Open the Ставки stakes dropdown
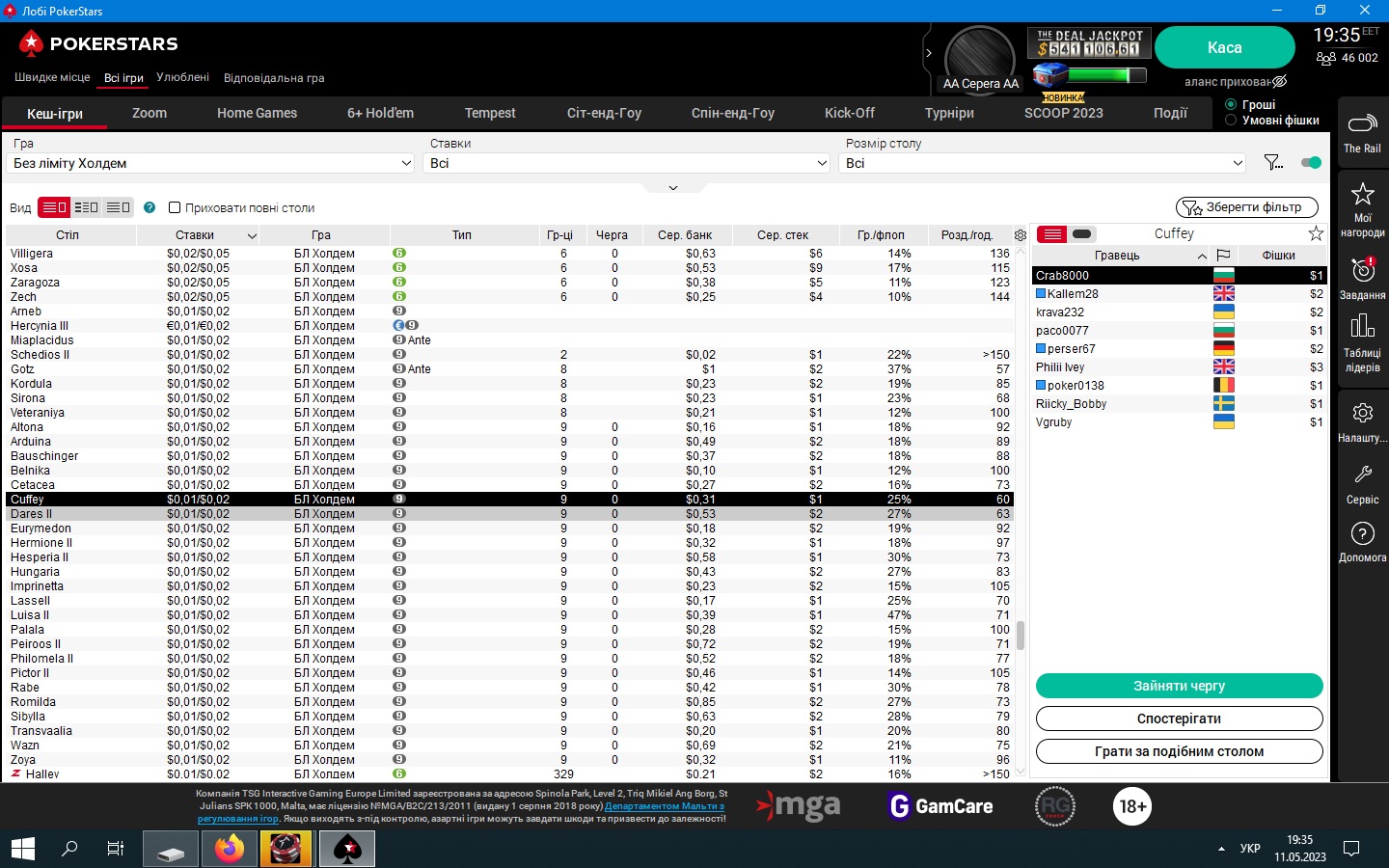Image resolution: width=1389 pixels, height=868 pixels. [627, 163]
